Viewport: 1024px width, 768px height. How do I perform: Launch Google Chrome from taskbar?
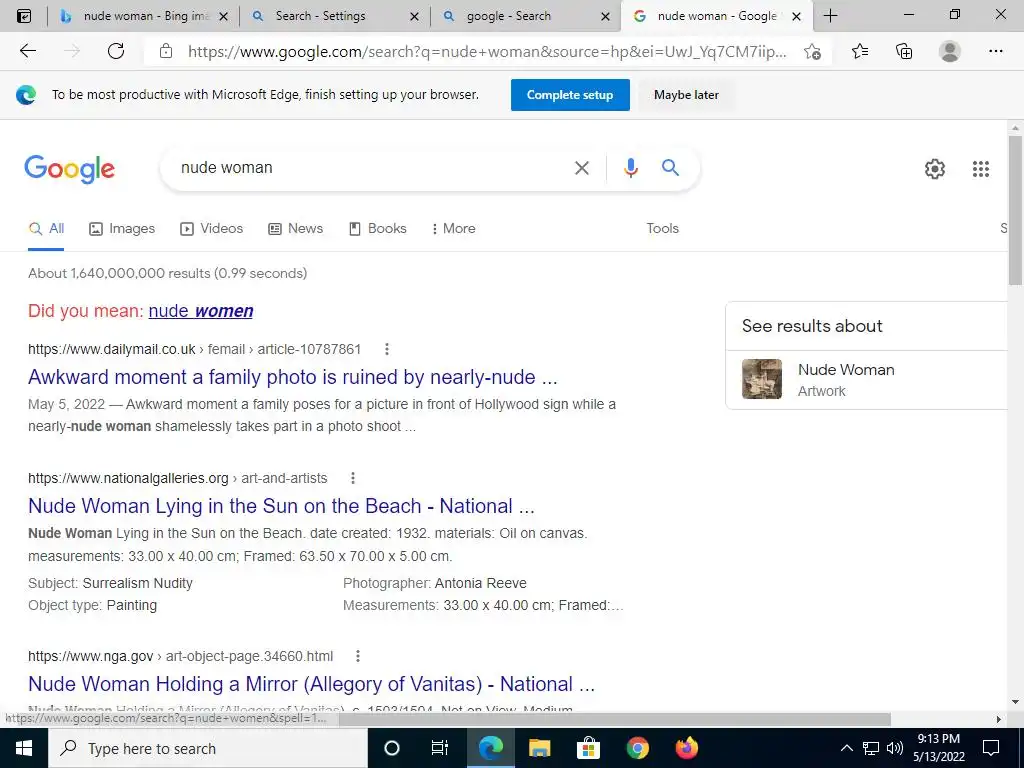tap(637, 748)
